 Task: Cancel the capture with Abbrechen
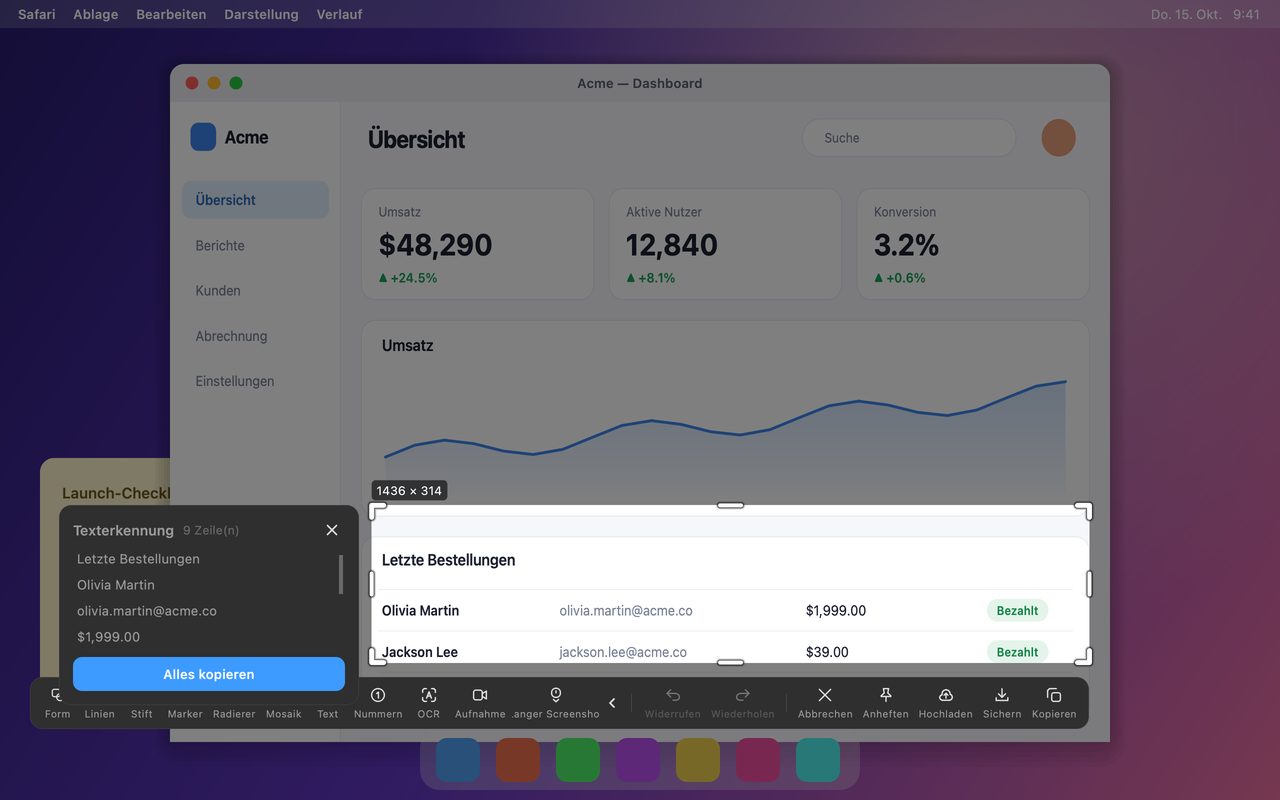tap(825, 703)
